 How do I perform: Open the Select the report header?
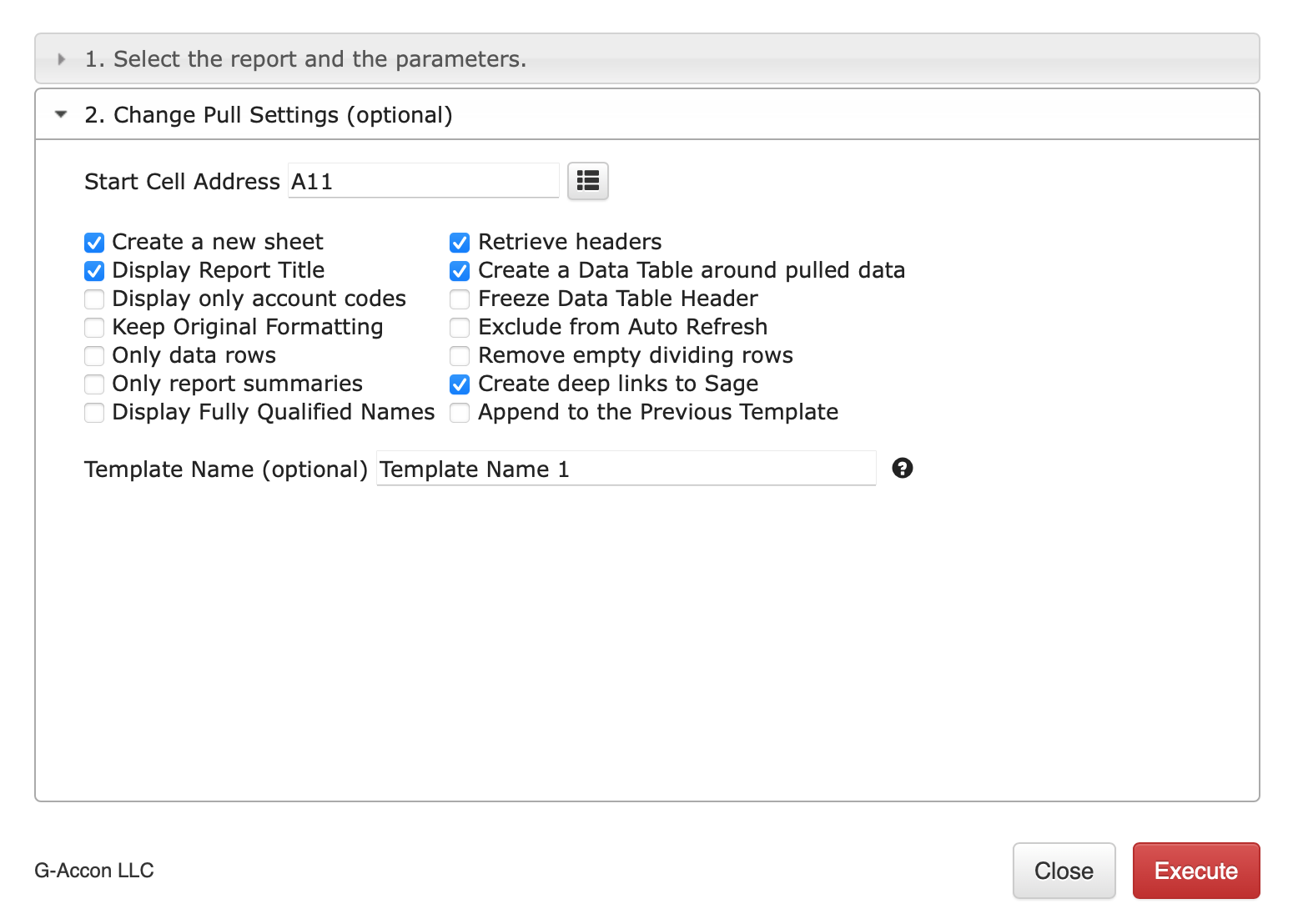647,58
